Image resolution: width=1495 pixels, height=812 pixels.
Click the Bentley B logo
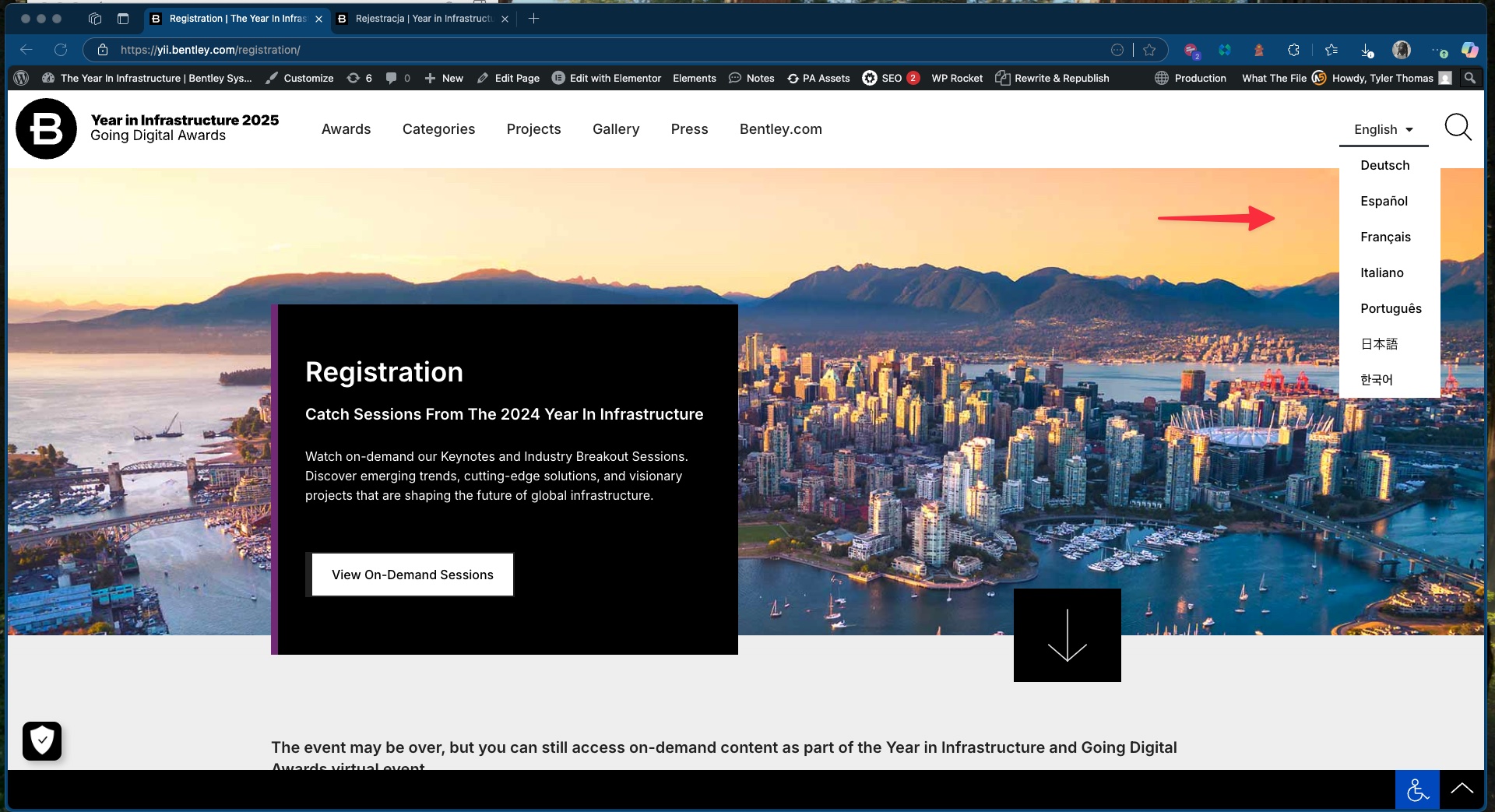tap(47, 128)
